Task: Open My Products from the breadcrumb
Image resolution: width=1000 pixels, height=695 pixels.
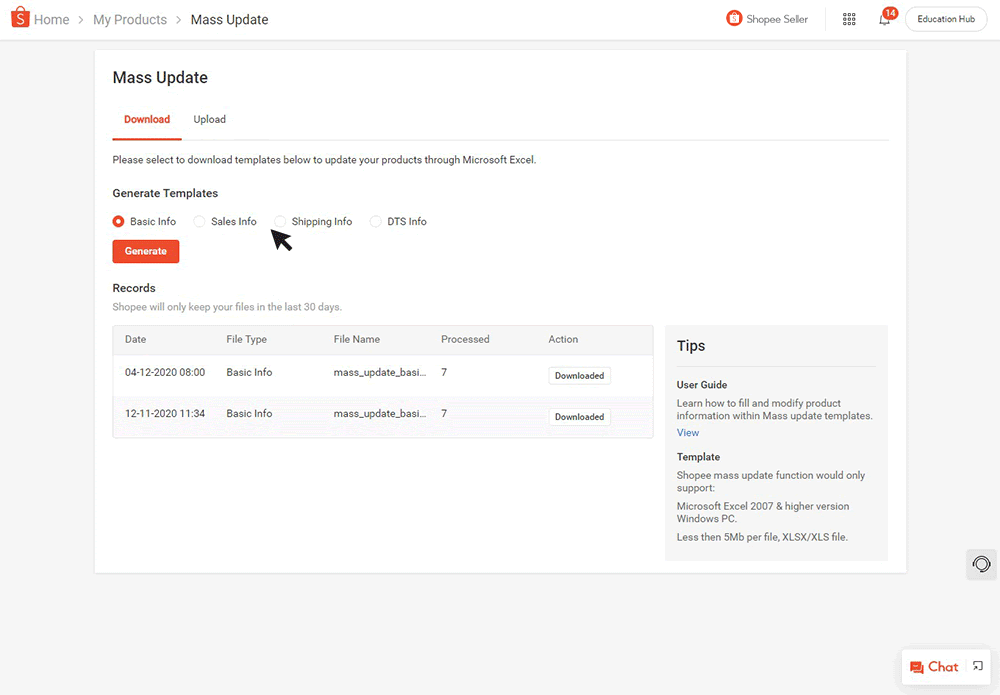Action: 129,19
